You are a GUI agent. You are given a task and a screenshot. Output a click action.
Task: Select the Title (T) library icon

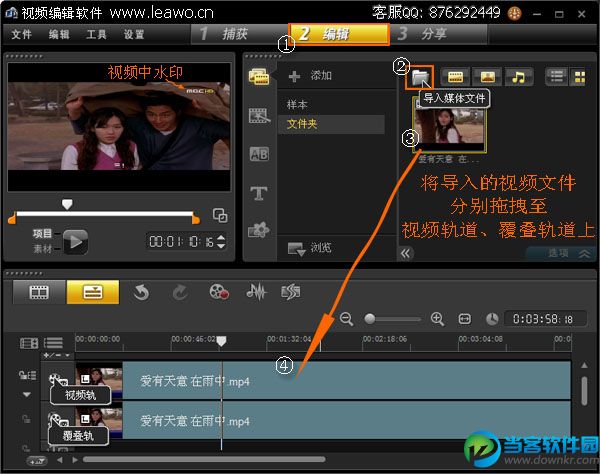tap(259, 193)
